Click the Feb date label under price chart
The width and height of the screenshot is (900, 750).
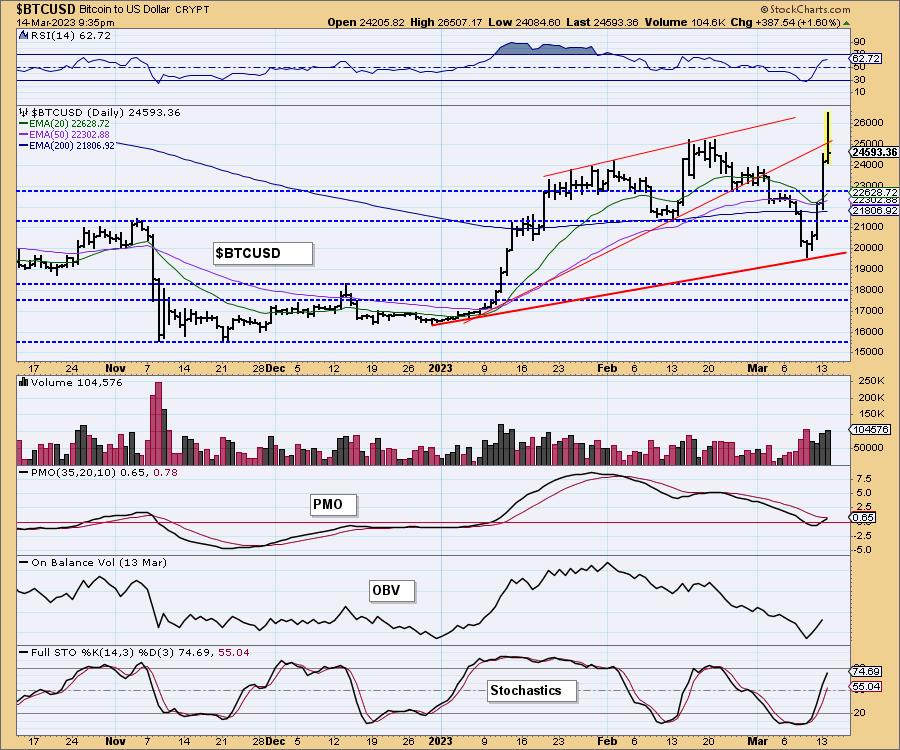[607, 368]
